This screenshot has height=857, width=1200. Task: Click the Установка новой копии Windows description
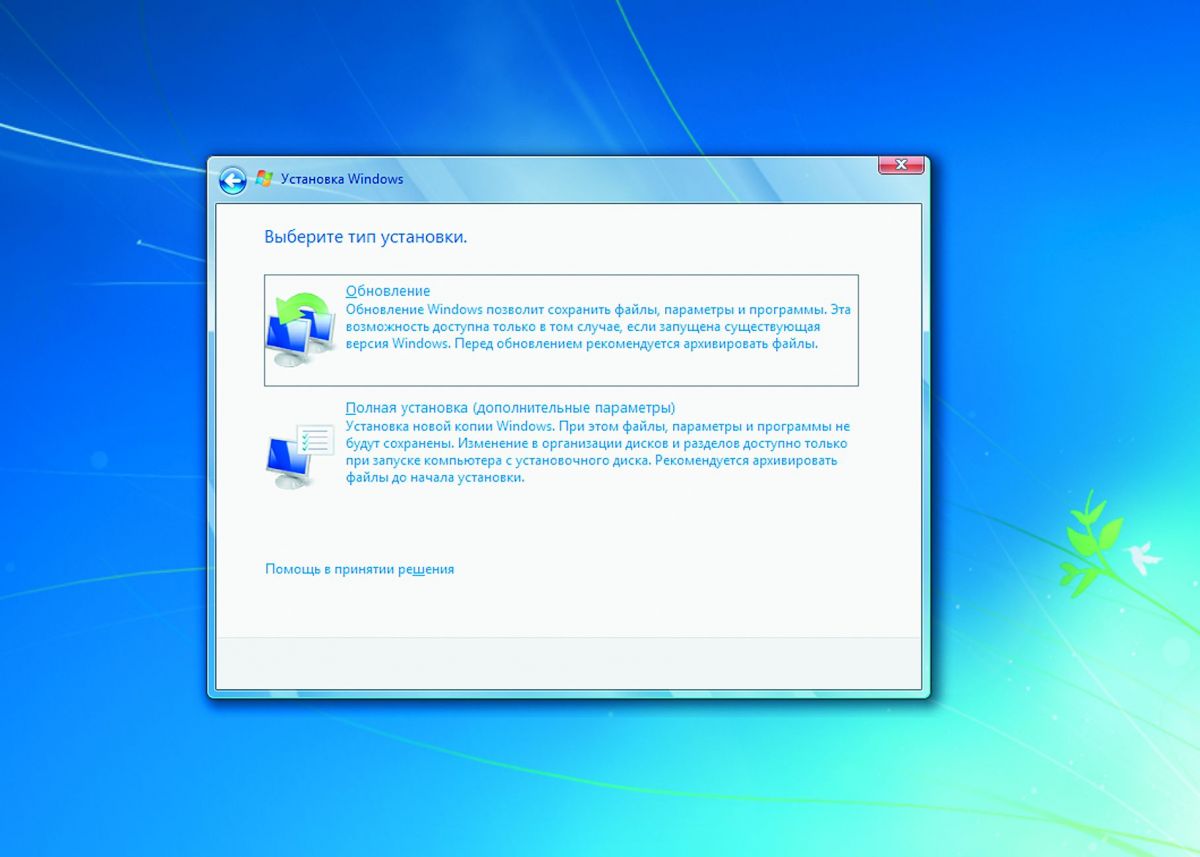point(598,452)
